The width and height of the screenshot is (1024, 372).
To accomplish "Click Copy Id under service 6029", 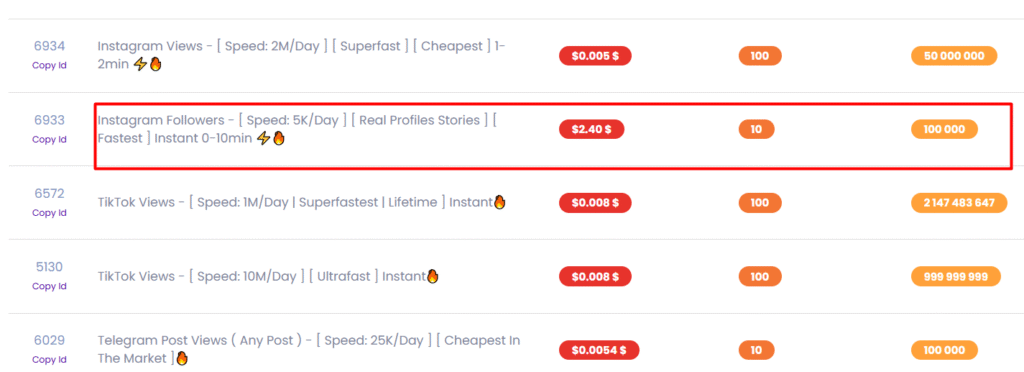I will (49, 360).
